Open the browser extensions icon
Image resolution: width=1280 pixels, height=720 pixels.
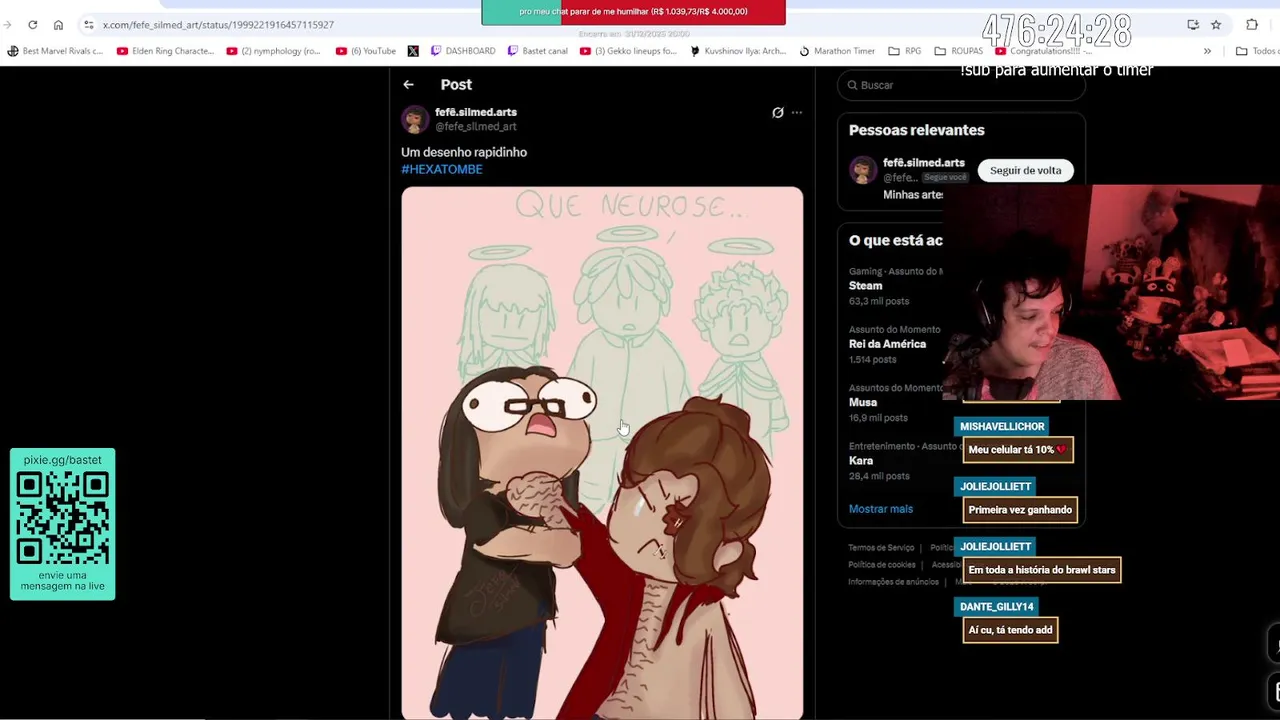click(x=1252, y=25)
